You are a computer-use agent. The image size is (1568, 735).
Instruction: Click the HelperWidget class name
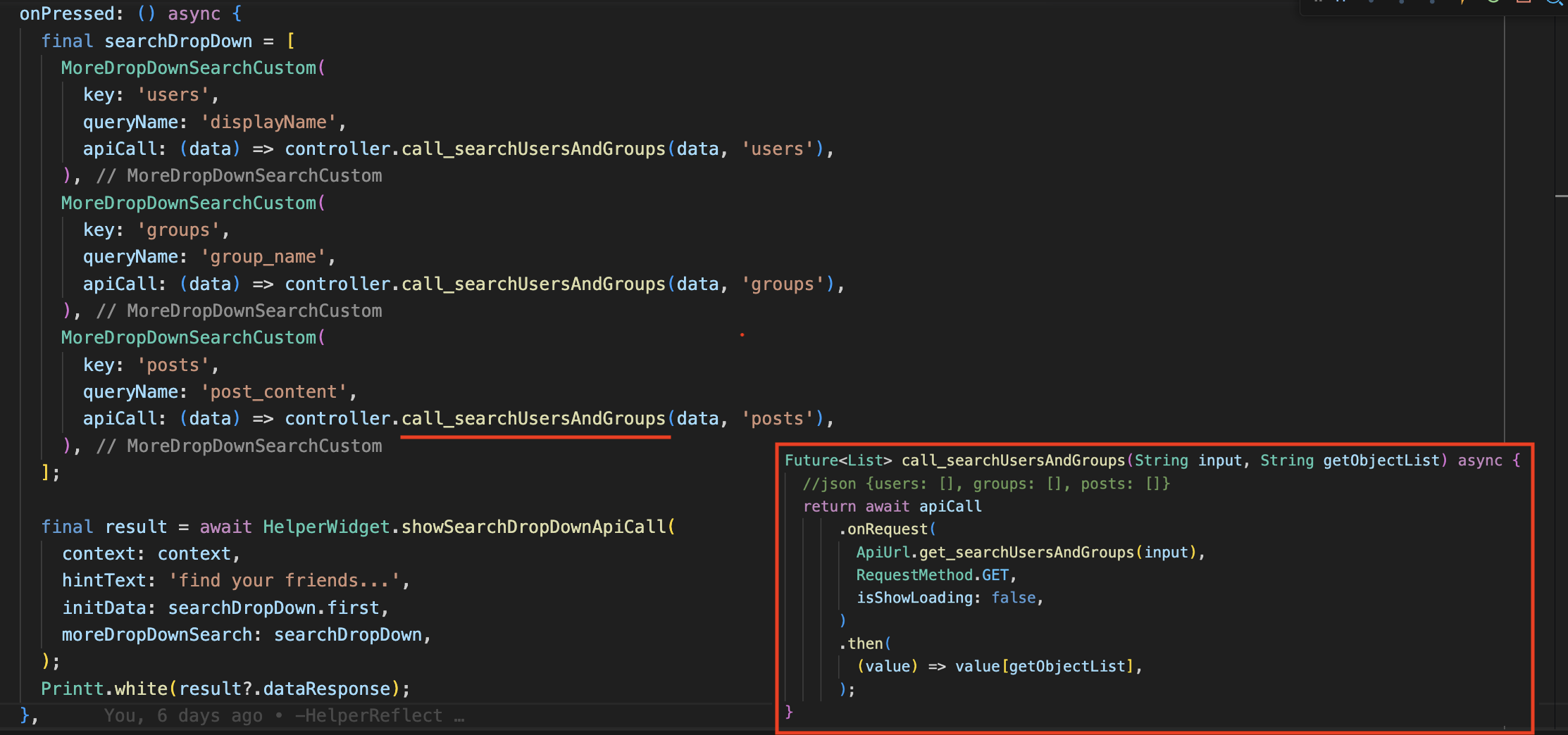point(326,527)
